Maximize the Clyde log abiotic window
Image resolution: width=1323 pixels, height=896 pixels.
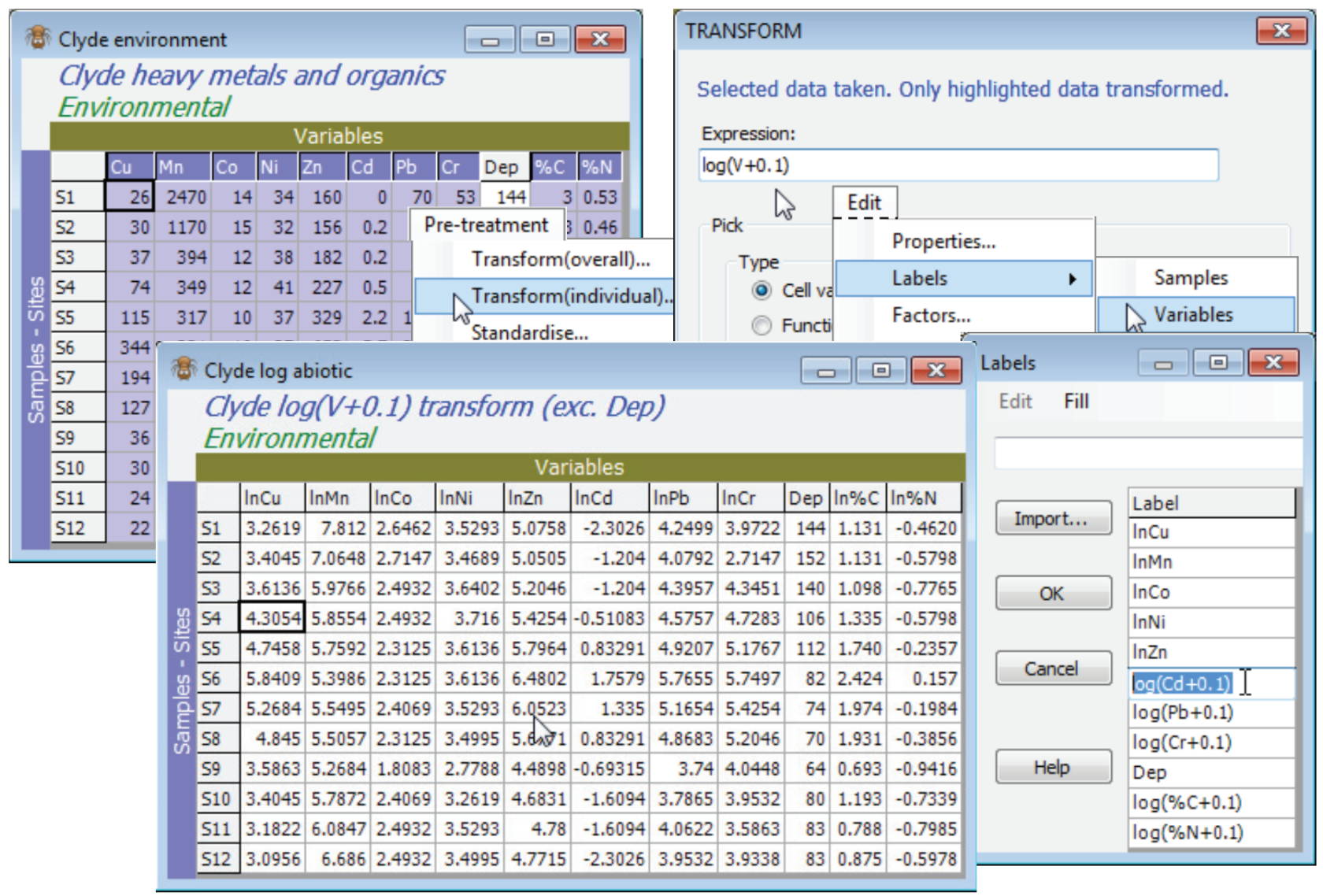pos(881,370)
